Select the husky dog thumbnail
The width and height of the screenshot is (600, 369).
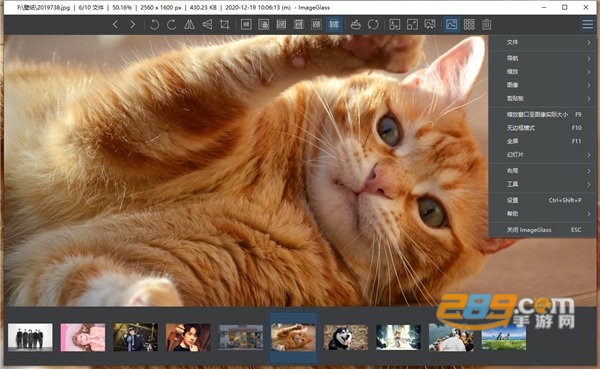[346, 337]
